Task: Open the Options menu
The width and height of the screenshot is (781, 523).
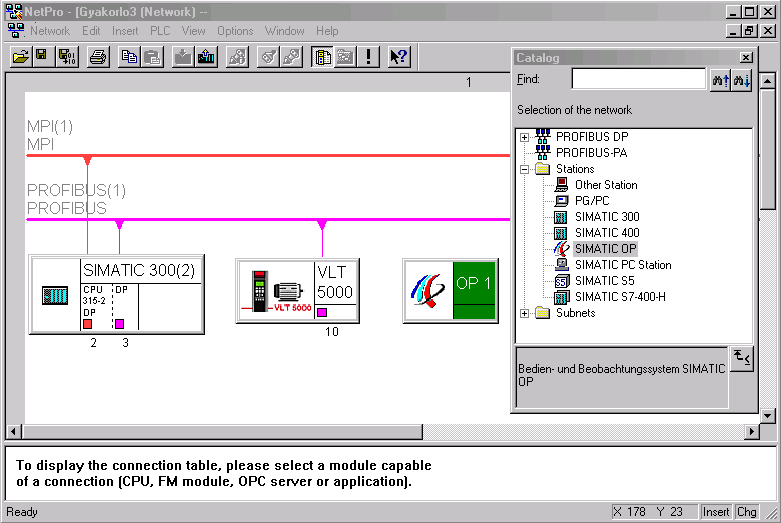Action: (x=235, y=31)
